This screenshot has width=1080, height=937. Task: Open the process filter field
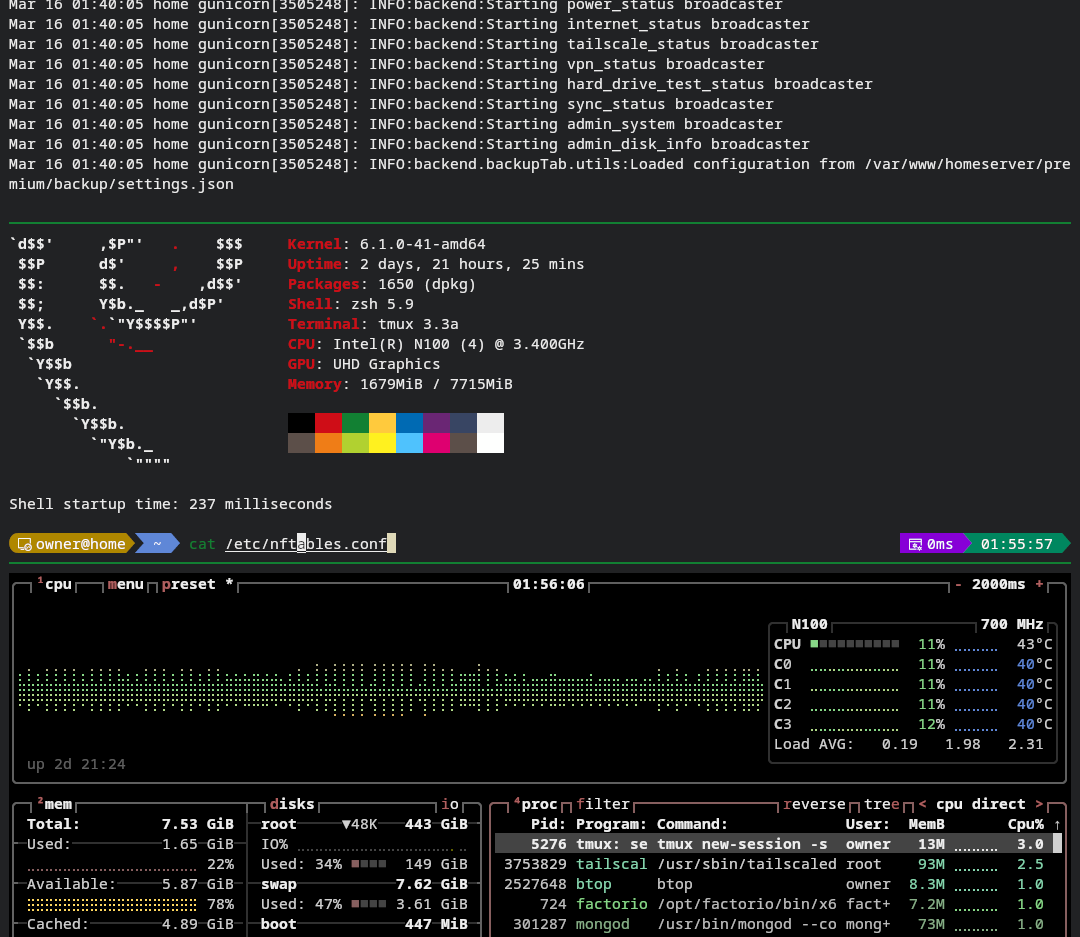coord(603,804)
